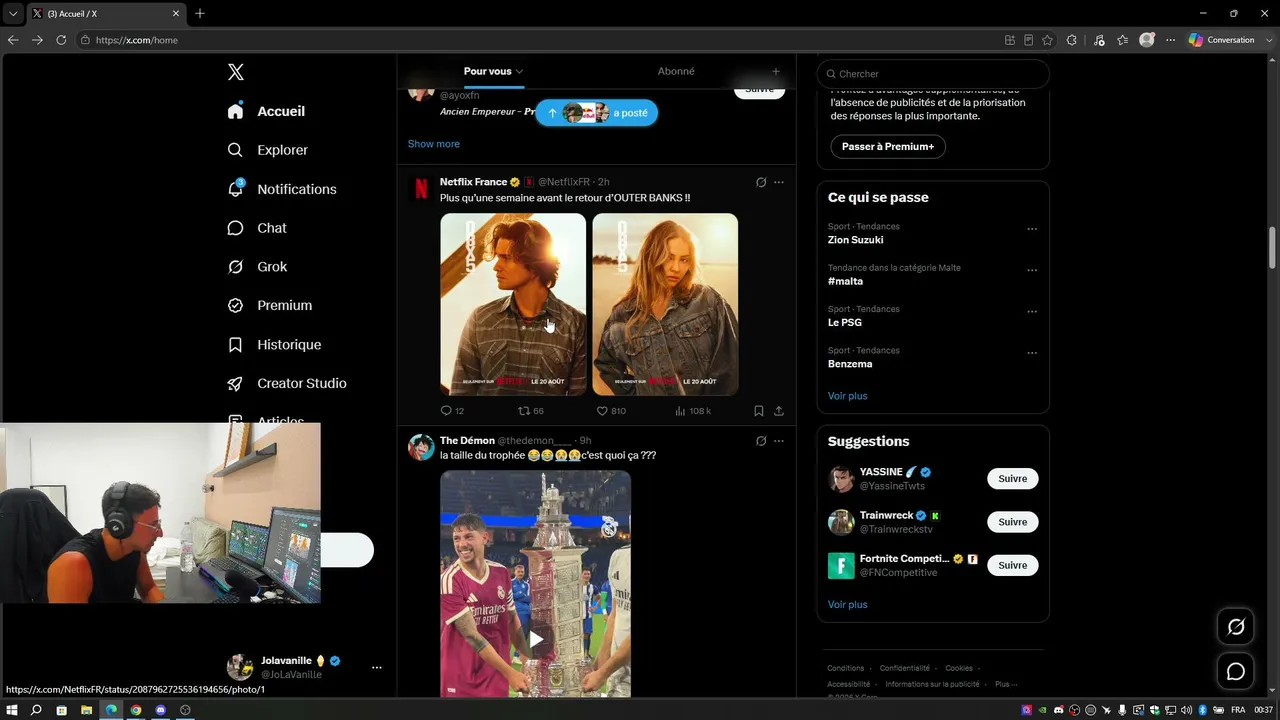The height and width of the screenshot is (720, 1280).
Task: Add a timeline tab with plus icon
Action: pyautogui.click(x=775, y=72)
